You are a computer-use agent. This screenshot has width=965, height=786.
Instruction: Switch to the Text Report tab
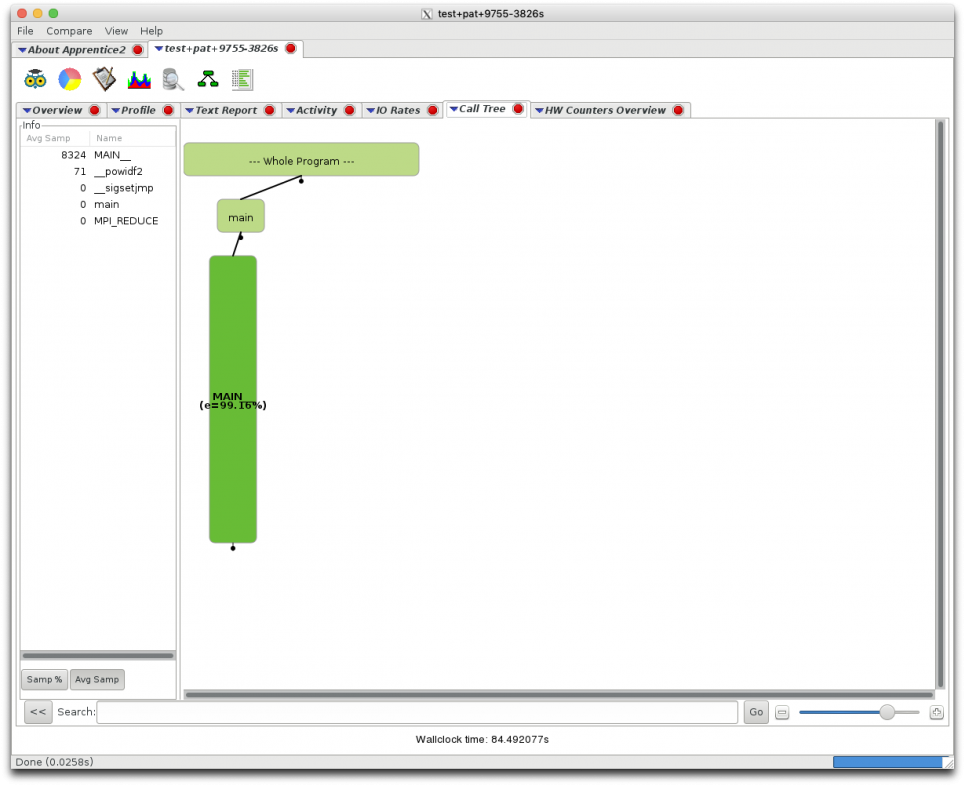pyautogui.click(x=226, y=110)
